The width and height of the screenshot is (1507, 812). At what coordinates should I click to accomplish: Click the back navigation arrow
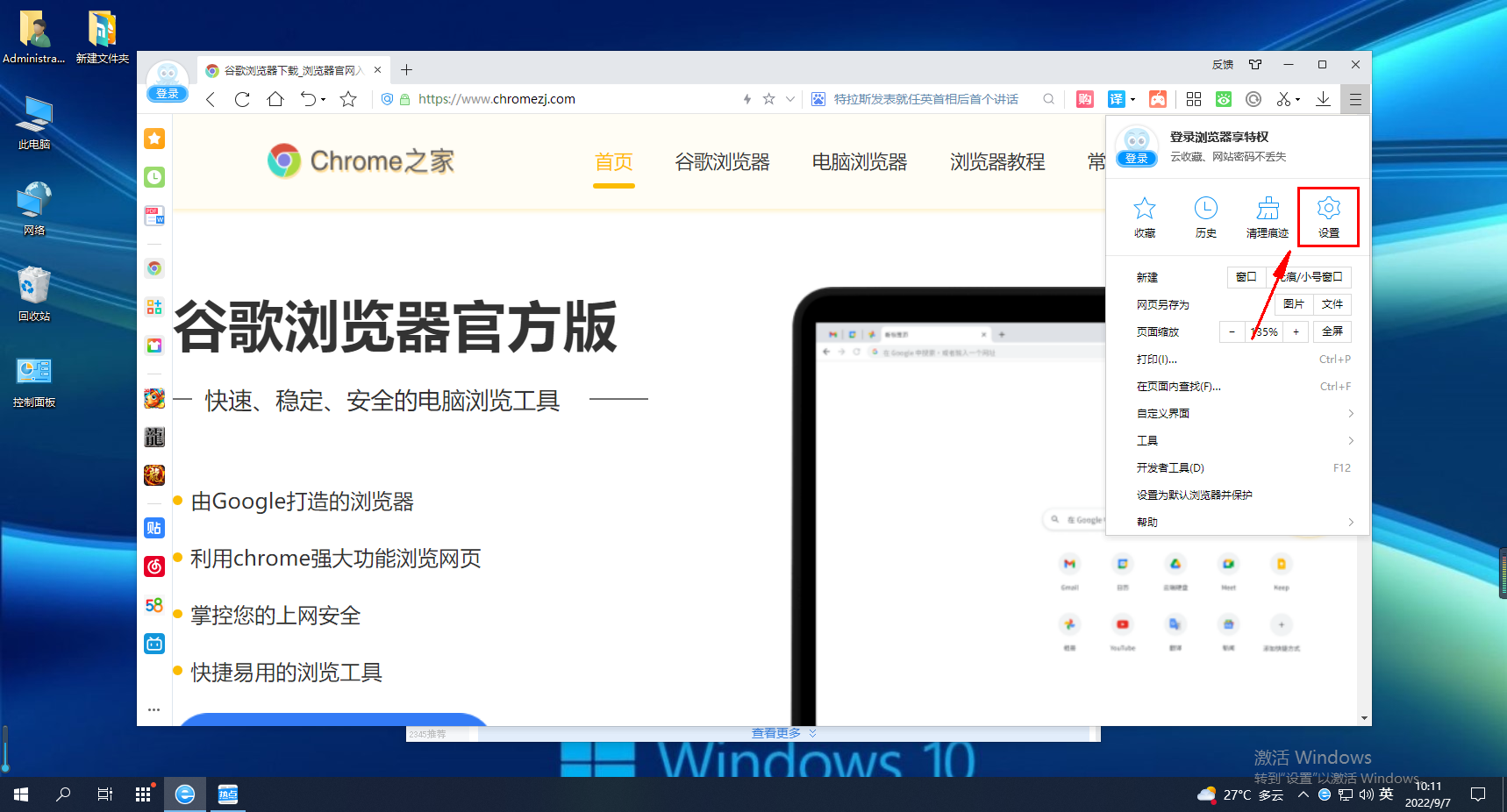[x=211, y=99]
